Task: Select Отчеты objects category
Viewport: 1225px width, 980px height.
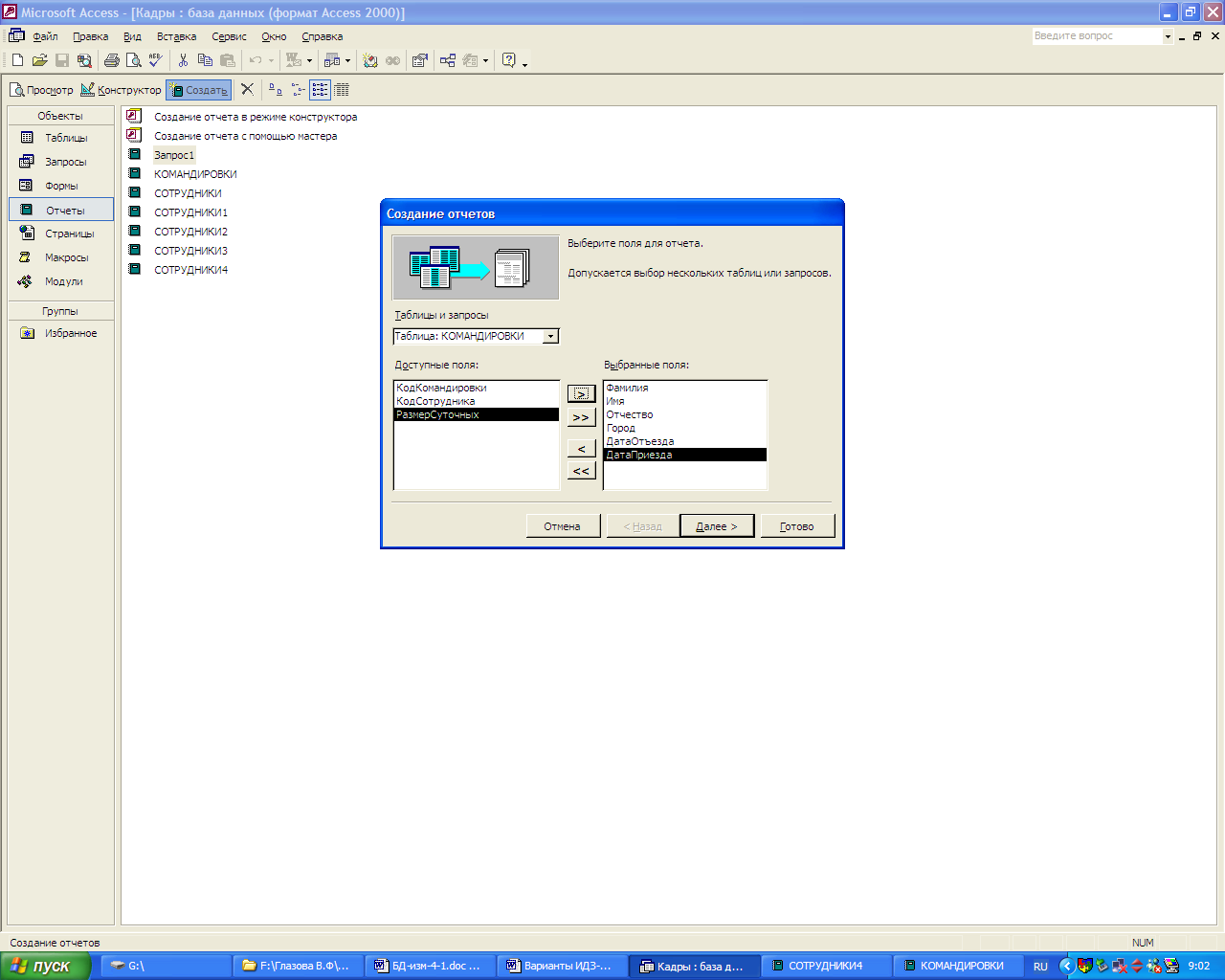Action: click(61, 210)
